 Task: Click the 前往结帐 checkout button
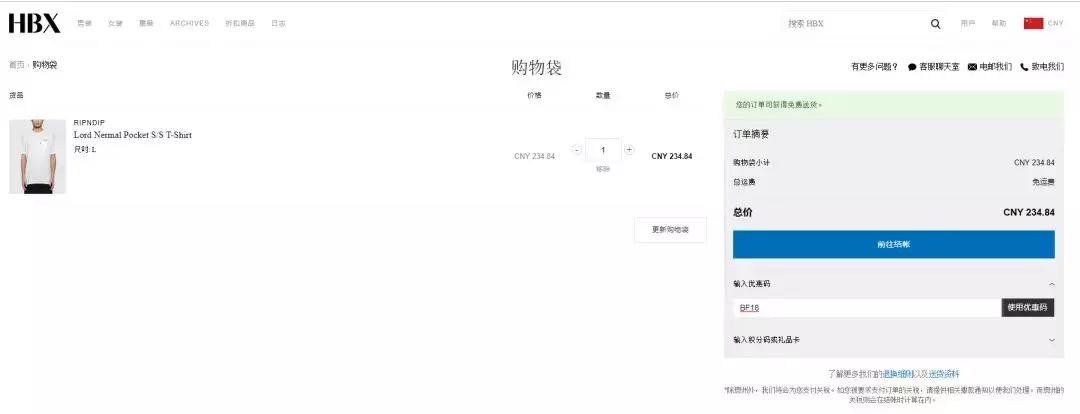point(893,245)
